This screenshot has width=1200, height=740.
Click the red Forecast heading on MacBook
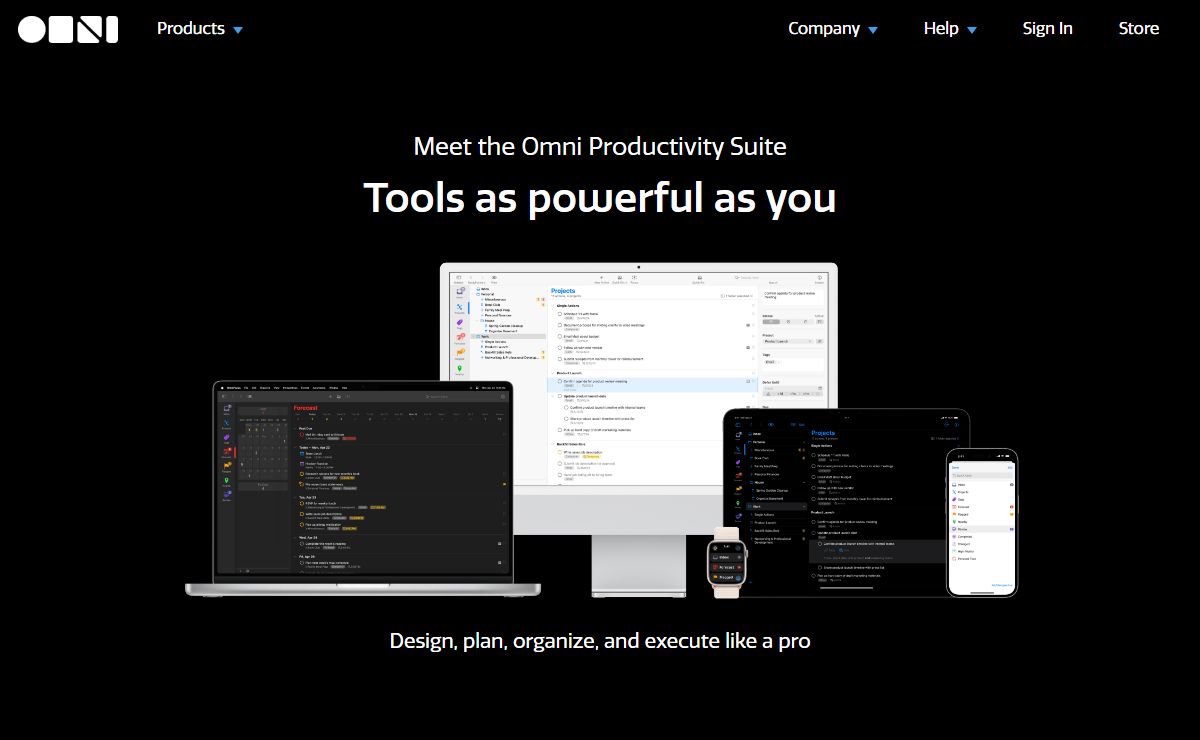306,408
